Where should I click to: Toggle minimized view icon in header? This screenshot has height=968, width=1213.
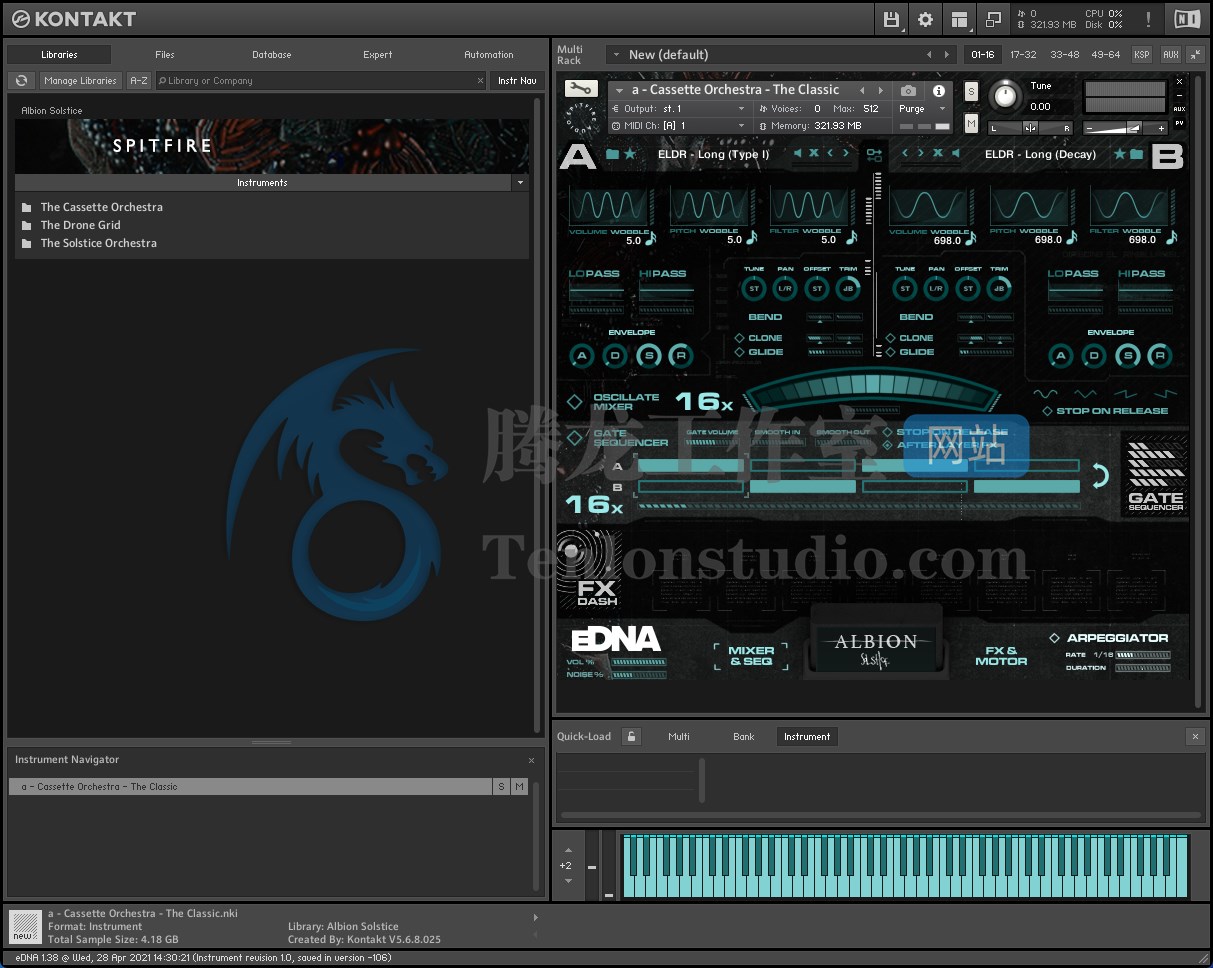coord(993,19)
